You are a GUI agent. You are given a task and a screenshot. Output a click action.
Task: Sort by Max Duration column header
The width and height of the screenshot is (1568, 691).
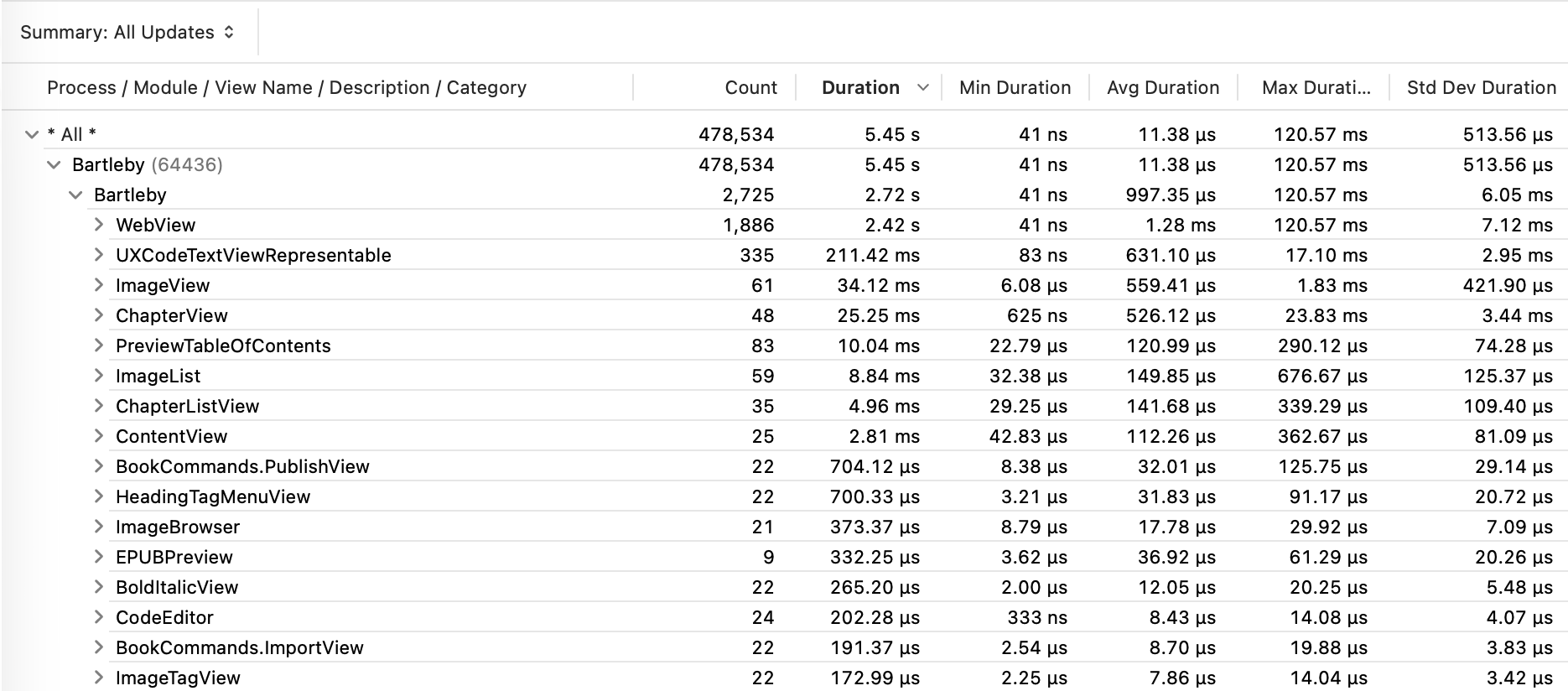tap(1316, 88)
